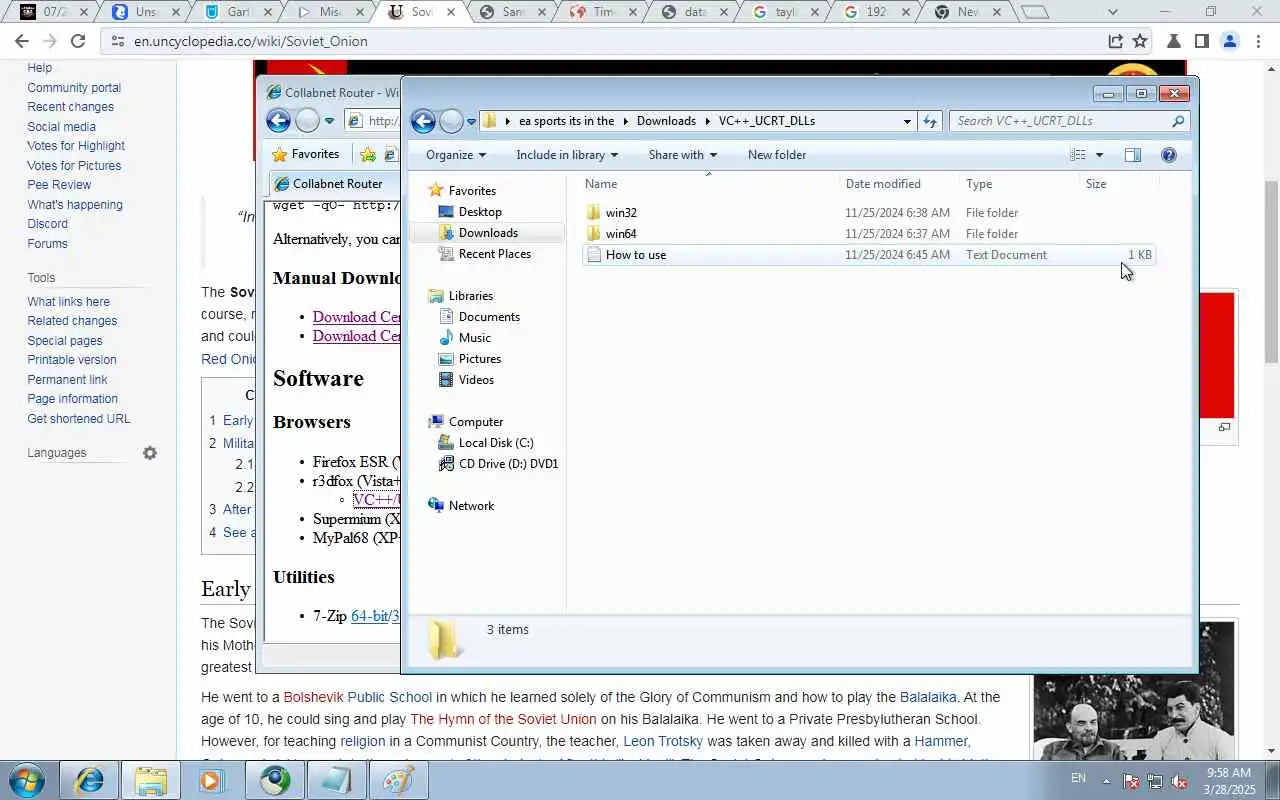1280x800 pixels.
Task: Open recent pages dropdown in Collabnet window
Action: click(x=329, y=121)
